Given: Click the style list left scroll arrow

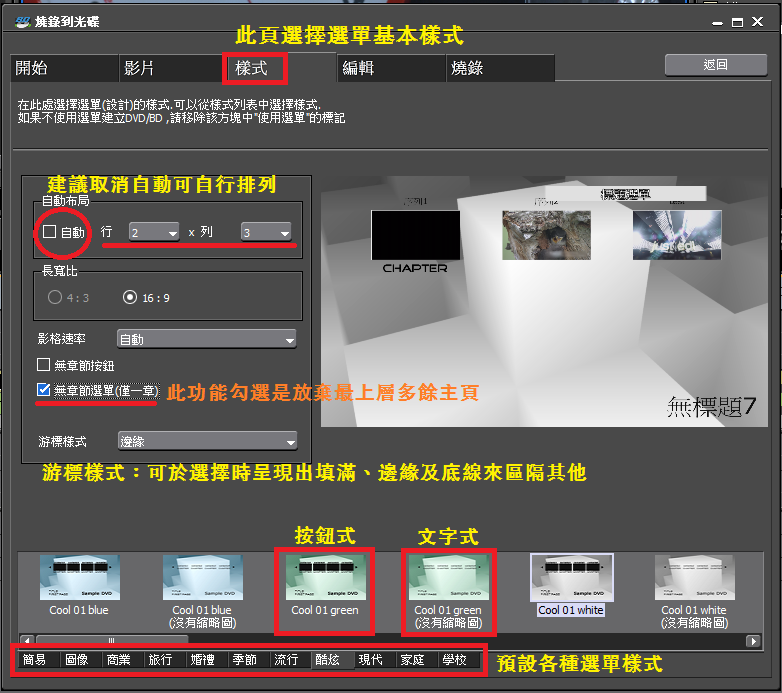Looking at the screenshot, I should 27,640.
